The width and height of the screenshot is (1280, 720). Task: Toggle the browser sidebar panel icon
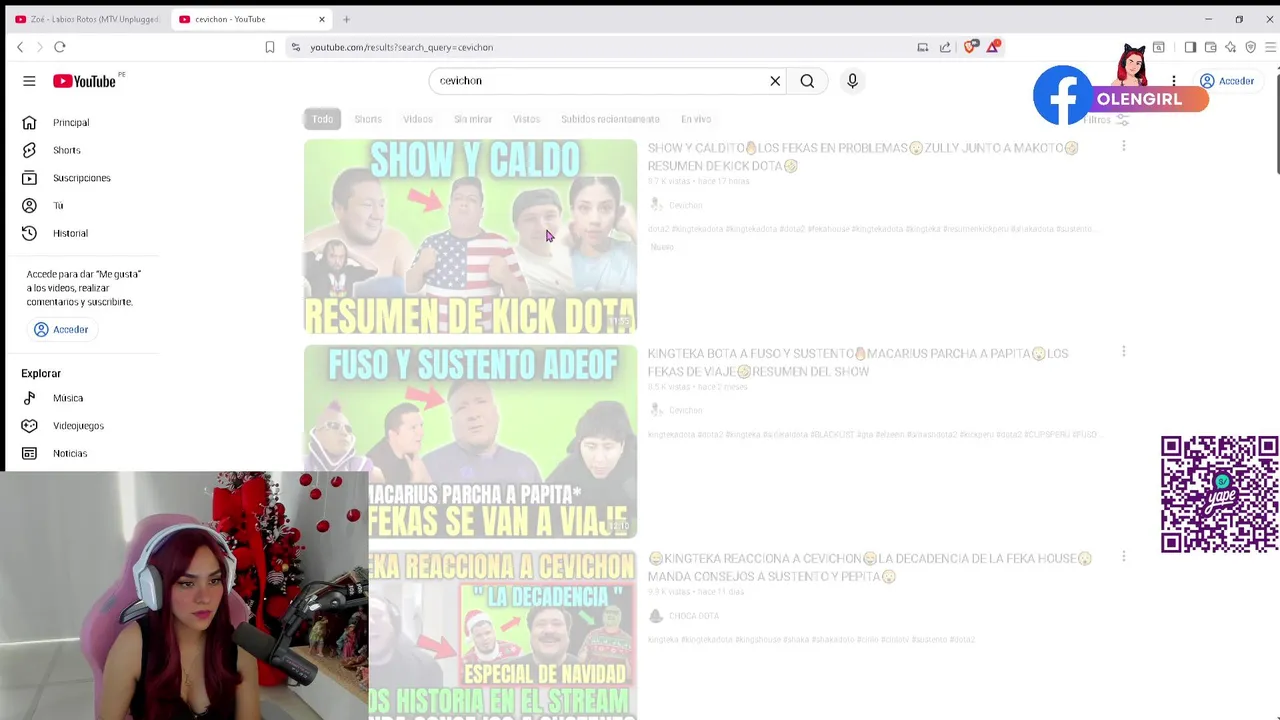[x=1190, y=47]
